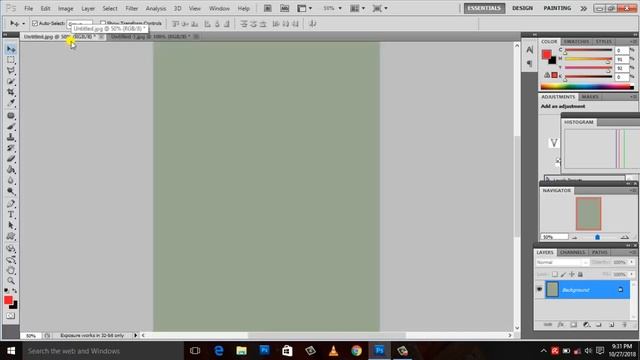This screenshot has height=360, width=640.
Task: Toggle lock position in Layers panel
Action: 572,274
